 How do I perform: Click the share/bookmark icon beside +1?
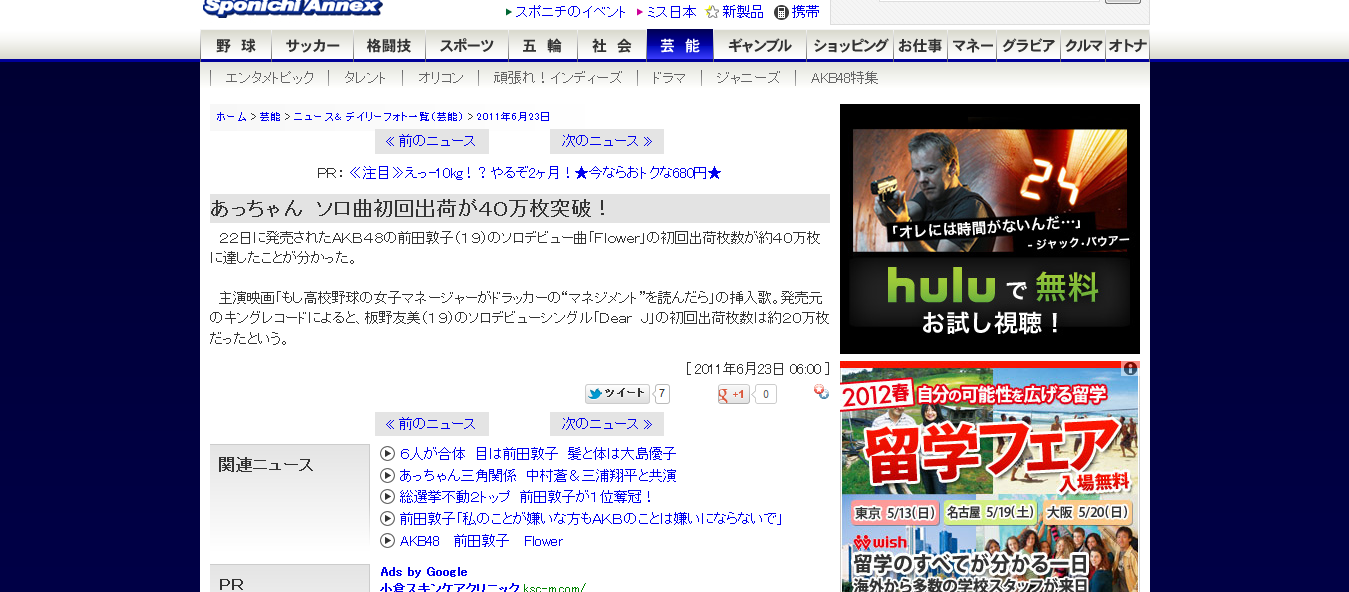[x=821, y=392]
